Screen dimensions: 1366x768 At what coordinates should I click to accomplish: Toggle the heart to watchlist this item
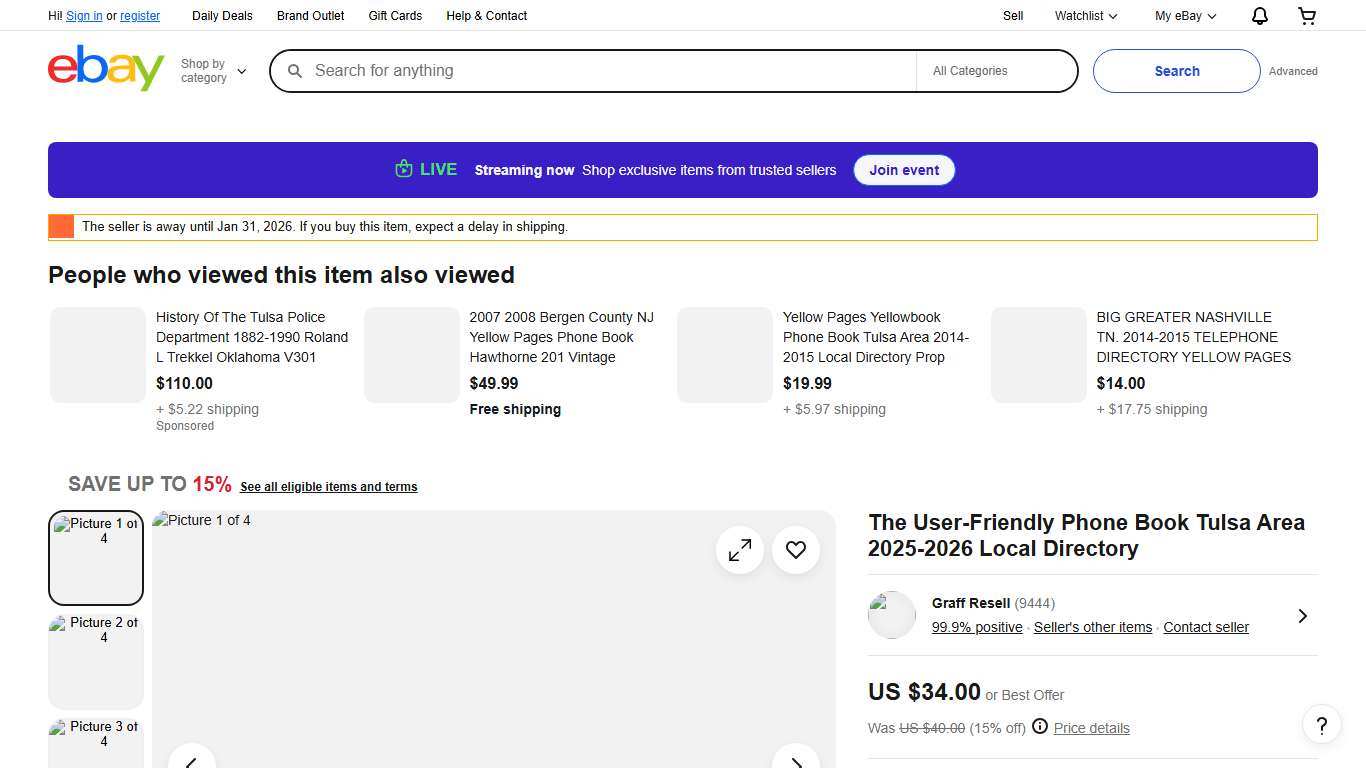coord(795,549)
